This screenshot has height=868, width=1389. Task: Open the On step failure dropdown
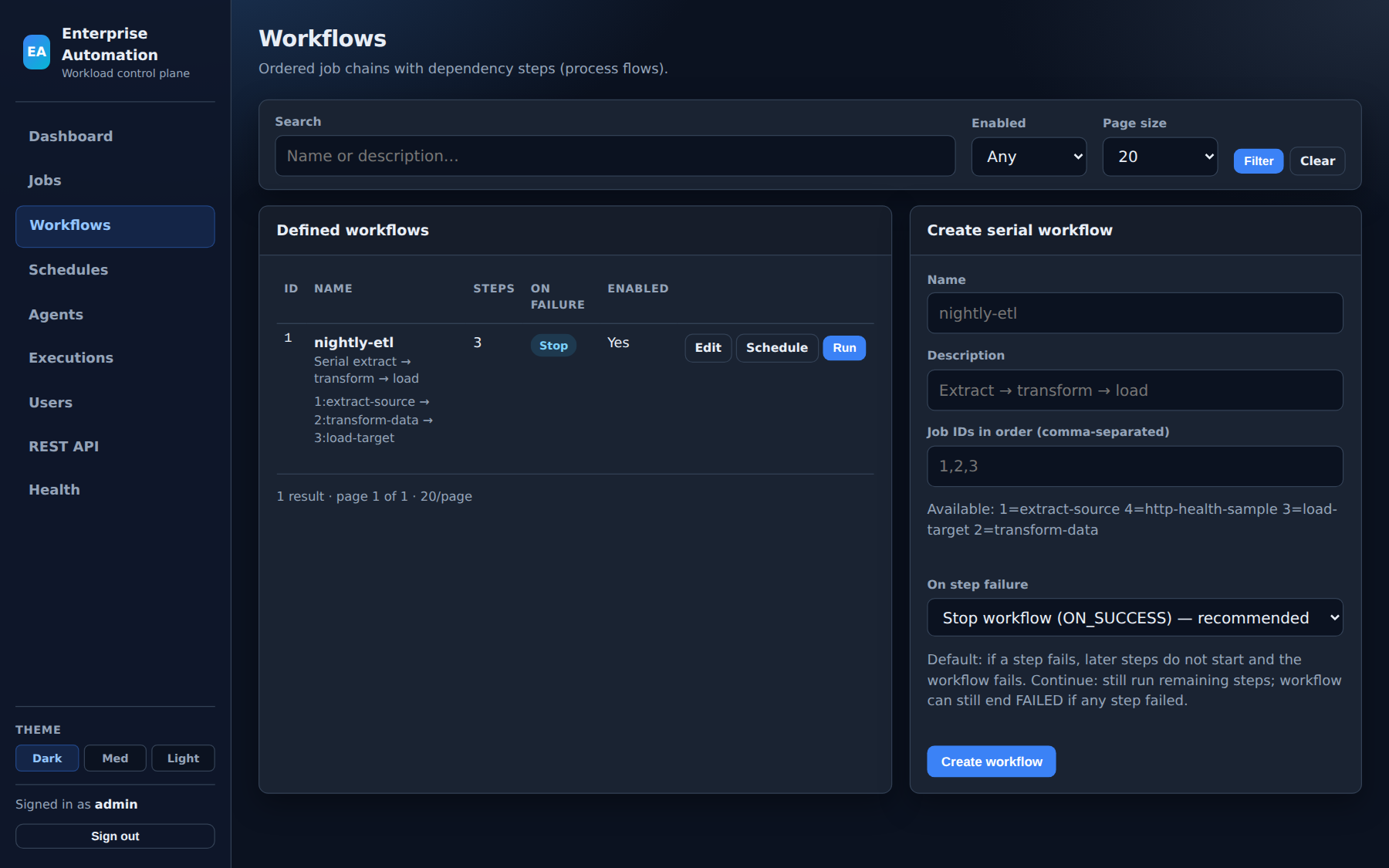point(1134,618)
